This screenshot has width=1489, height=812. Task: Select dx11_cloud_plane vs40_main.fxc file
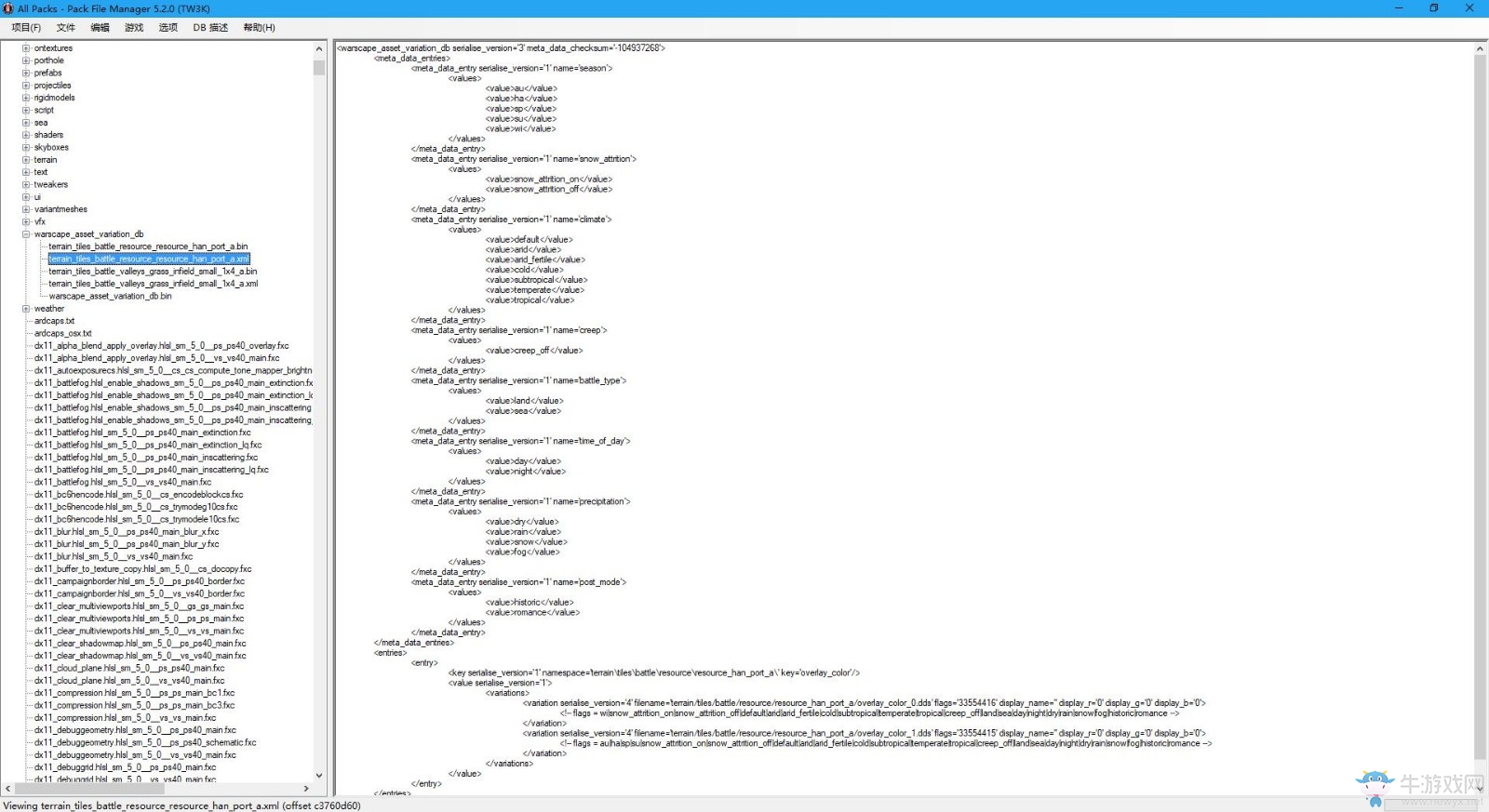[129, 681]
